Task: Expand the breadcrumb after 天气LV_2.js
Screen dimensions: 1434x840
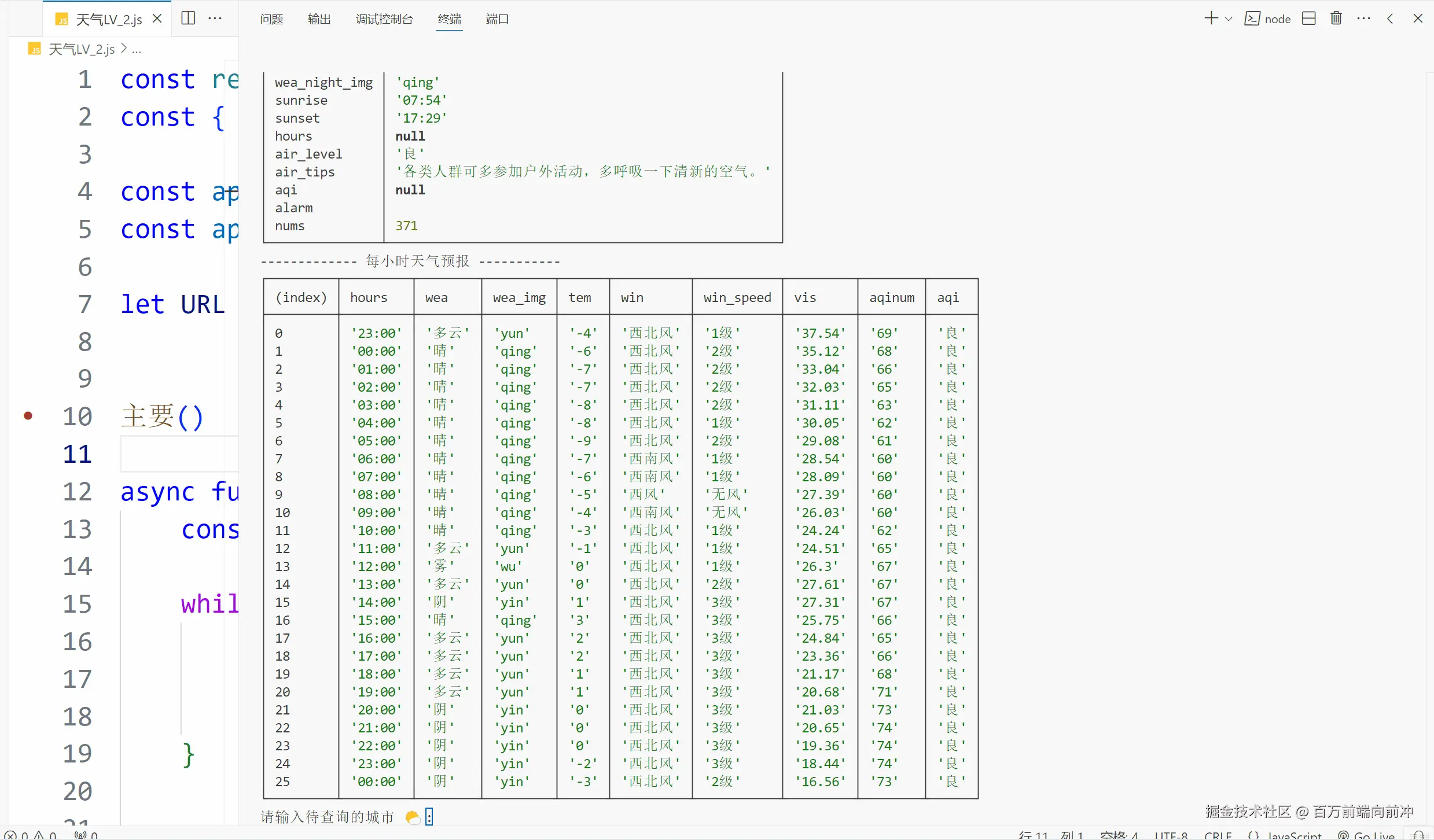Action: (x=137, y=50)
